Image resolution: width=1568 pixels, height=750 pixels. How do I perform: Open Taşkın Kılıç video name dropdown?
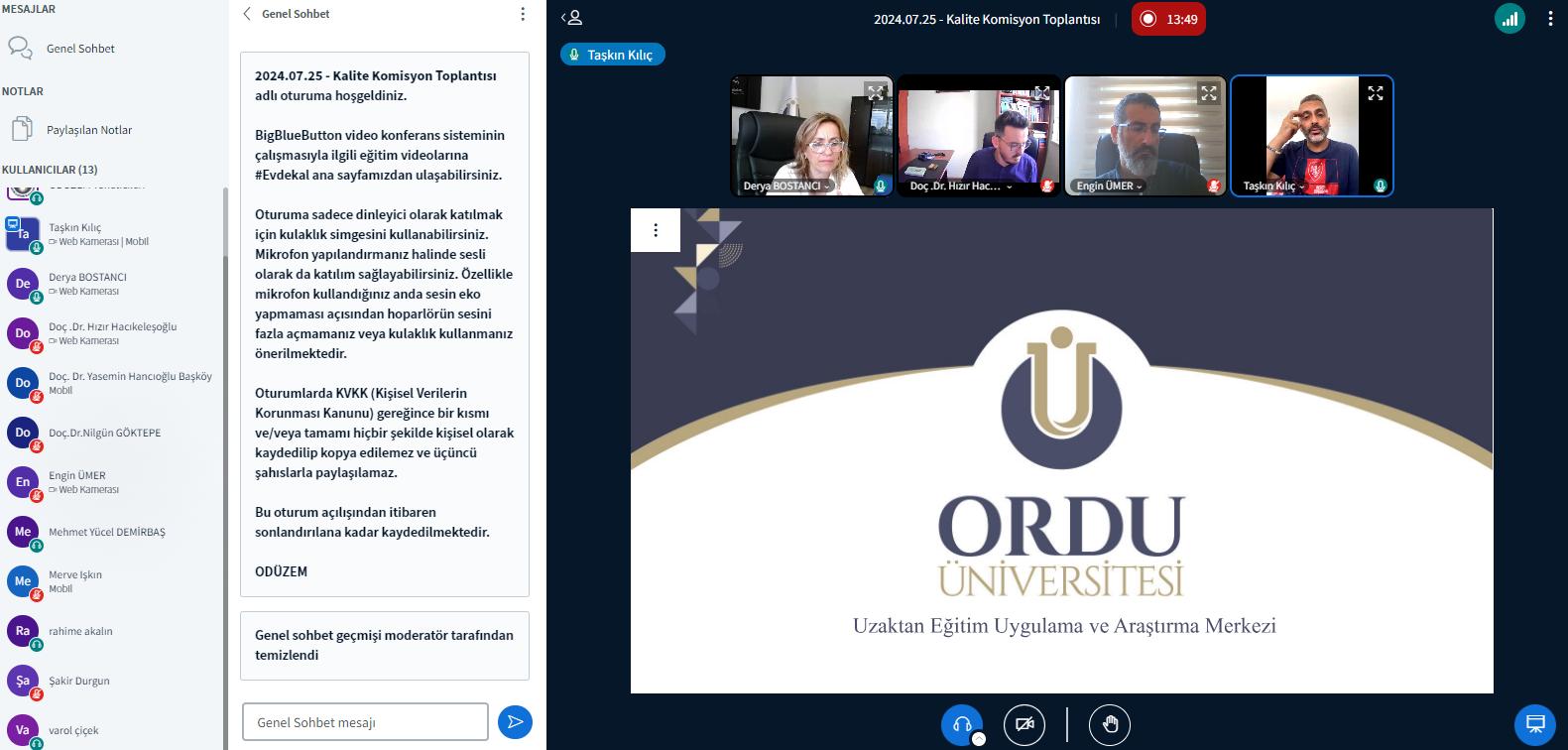pyautogui.click(x=1274, y=186)
